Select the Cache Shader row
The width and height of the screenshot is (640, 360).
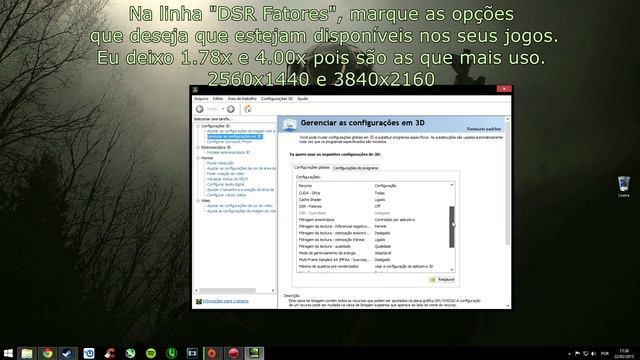click(373, 200)
